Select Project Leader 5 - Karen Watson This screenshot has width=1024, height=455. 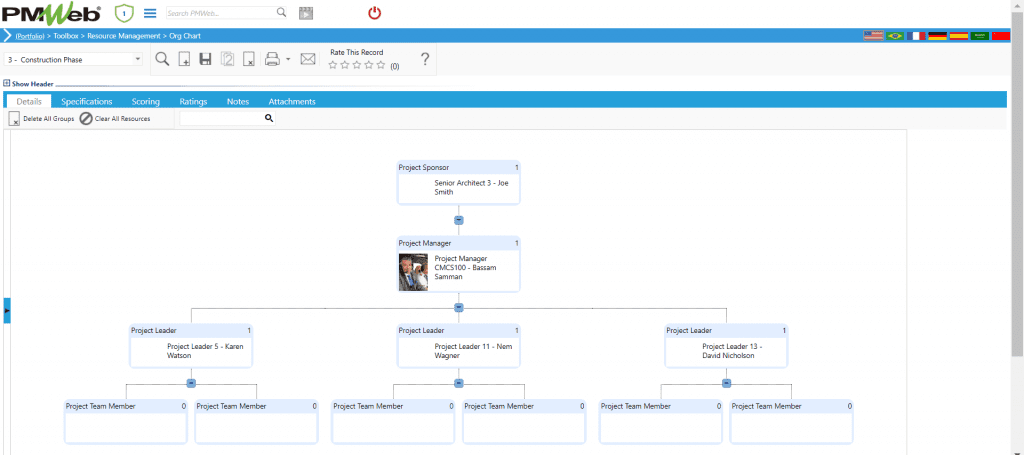point(191,346)
